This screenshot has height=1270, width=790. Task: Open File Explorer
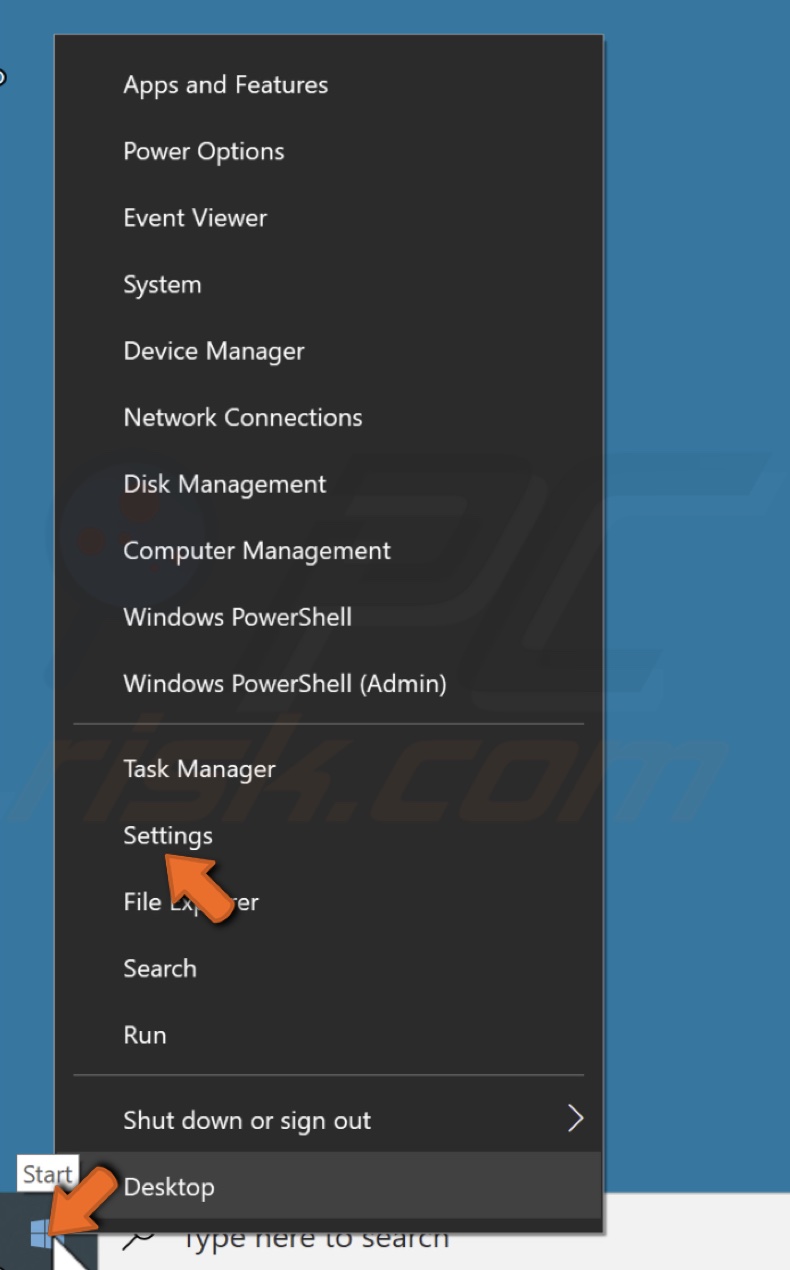pos(190,902)
